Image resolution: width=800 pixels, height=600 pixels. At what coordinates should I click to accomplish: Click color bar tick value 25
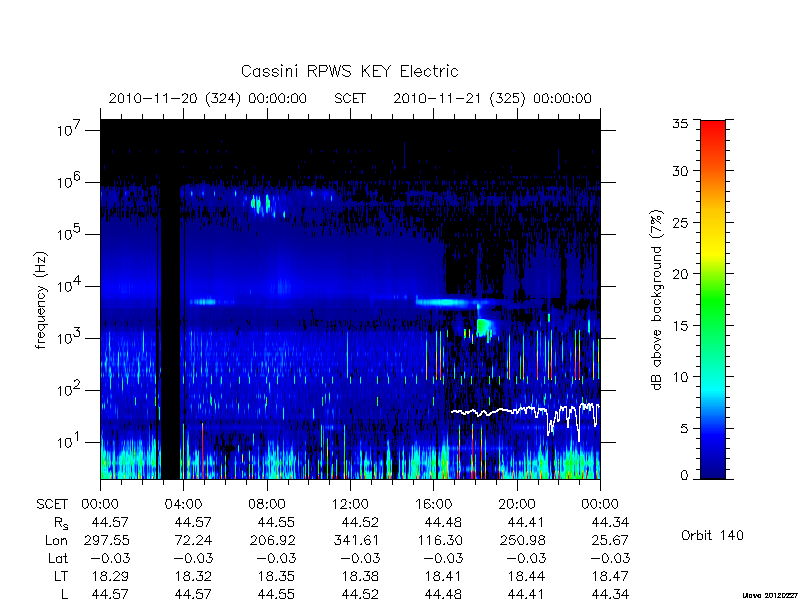[681, 222]
